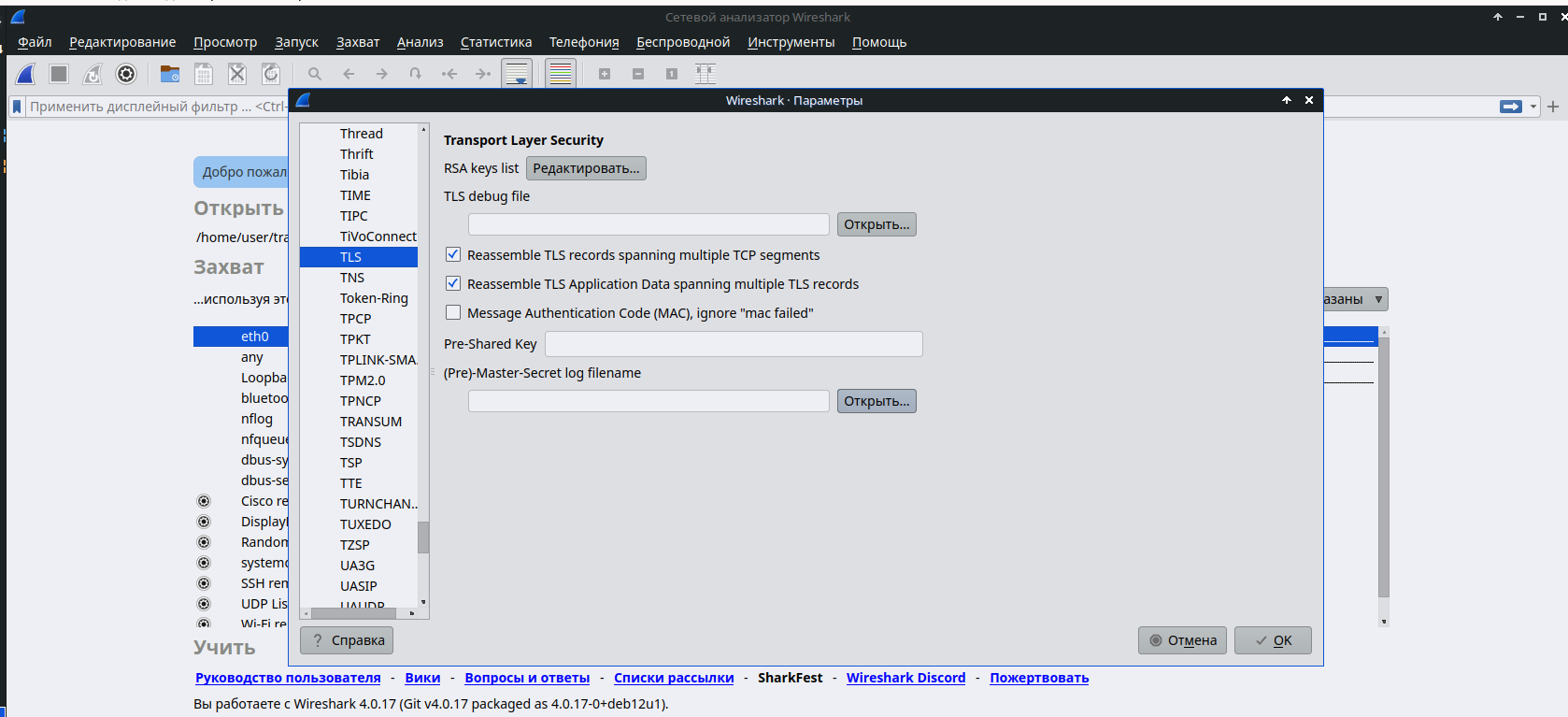Open display filter history dropdown arrow
1568x717 pixels.
pyautogui.click(x=1533, y=107)
